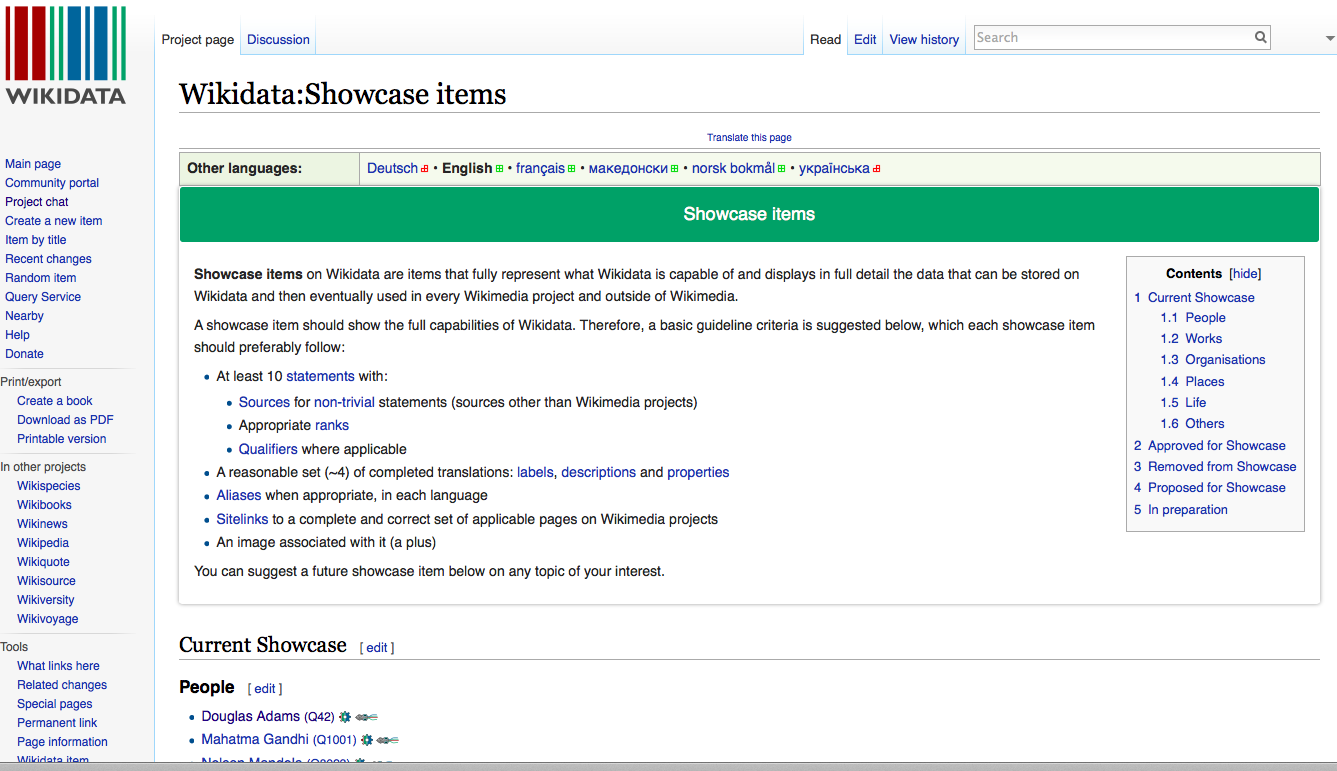Open Random item

pos(41,278)
